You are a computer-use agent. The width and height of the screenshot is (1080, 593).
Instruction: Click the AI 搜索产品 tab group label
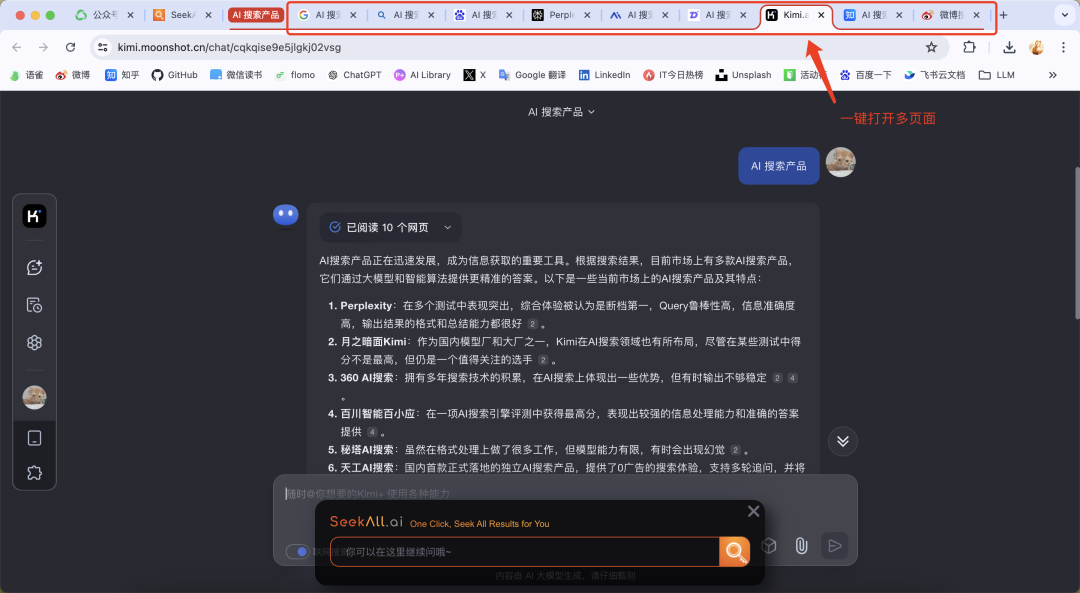[x=256, y=14]
